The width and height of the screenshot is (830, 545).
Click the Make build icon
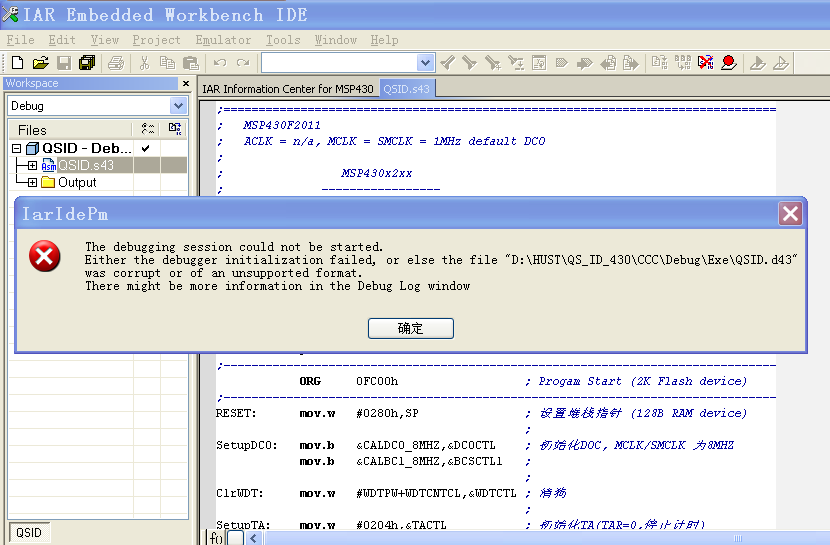(x=683, y=63)
